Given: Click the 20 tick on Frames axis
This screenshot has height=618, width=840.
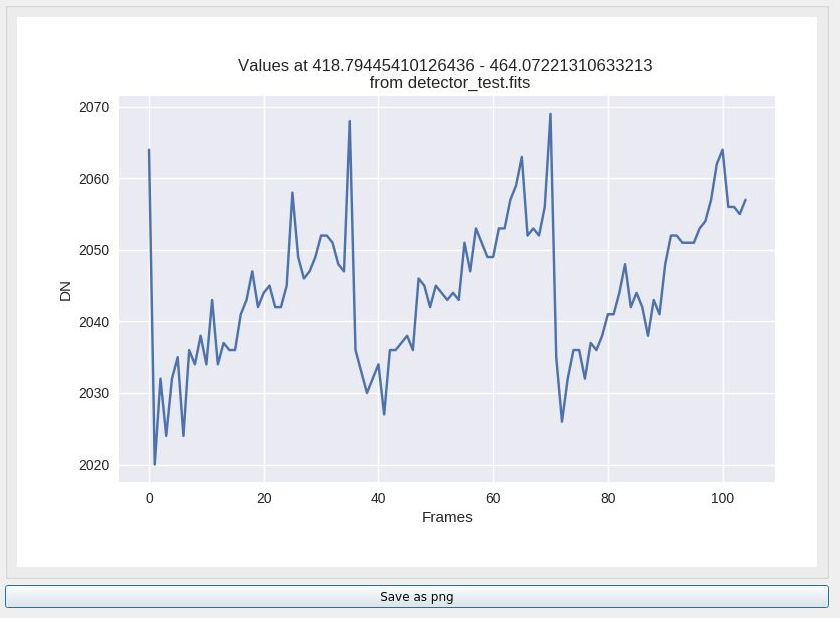Looking at the screenshot, I should pos(264,498).
